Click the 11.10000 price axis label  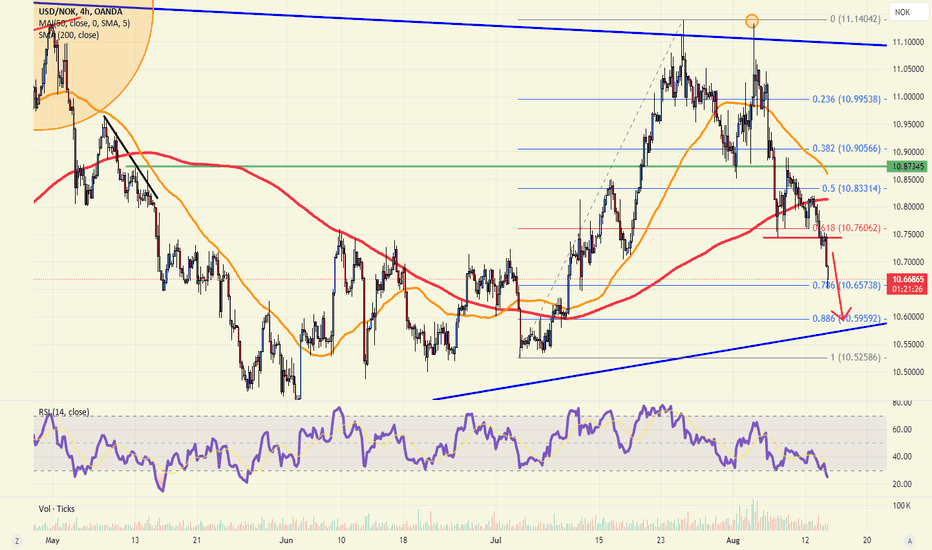(x=908, y=42)
